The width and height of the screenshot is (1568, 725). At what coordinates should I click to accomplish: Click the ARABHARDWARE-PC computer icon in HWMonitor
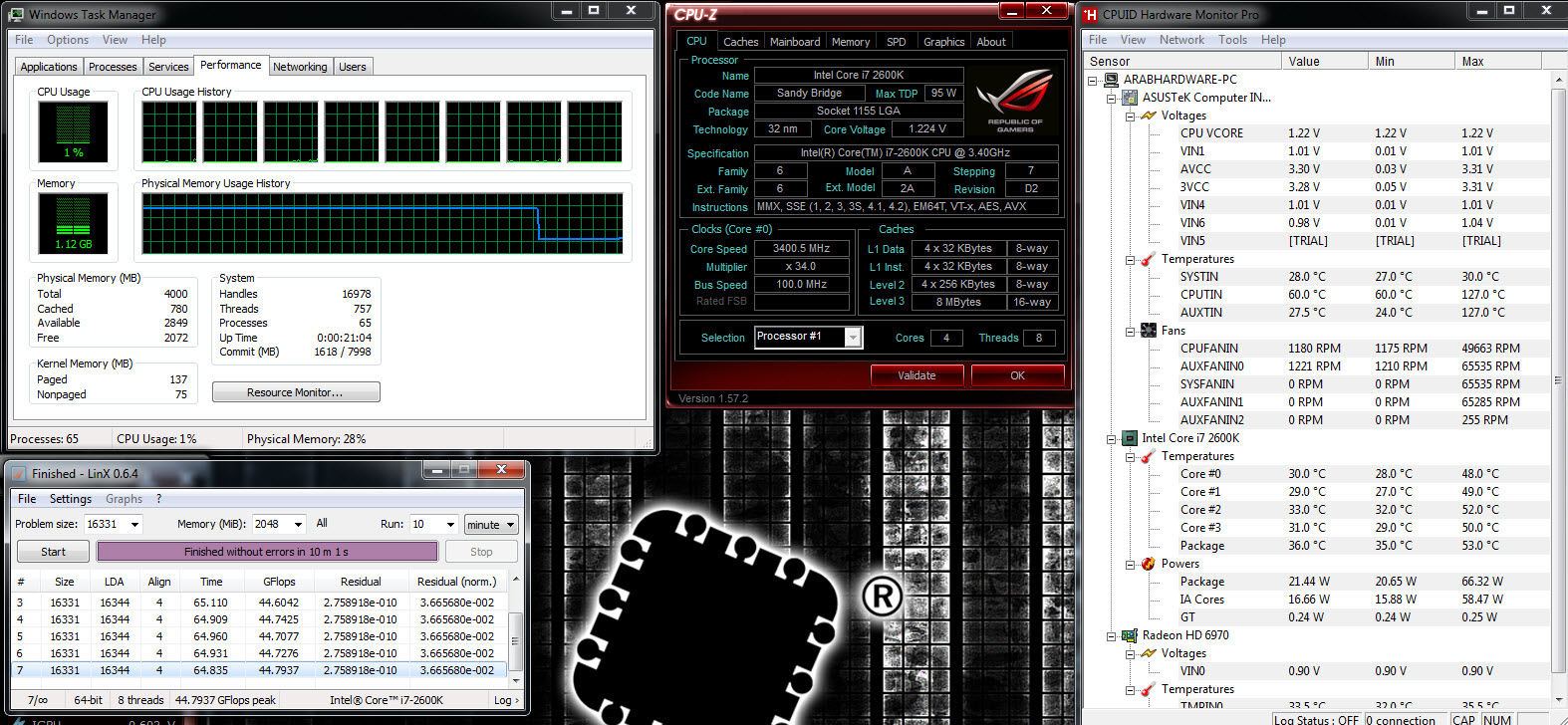tap(1111, 80)
